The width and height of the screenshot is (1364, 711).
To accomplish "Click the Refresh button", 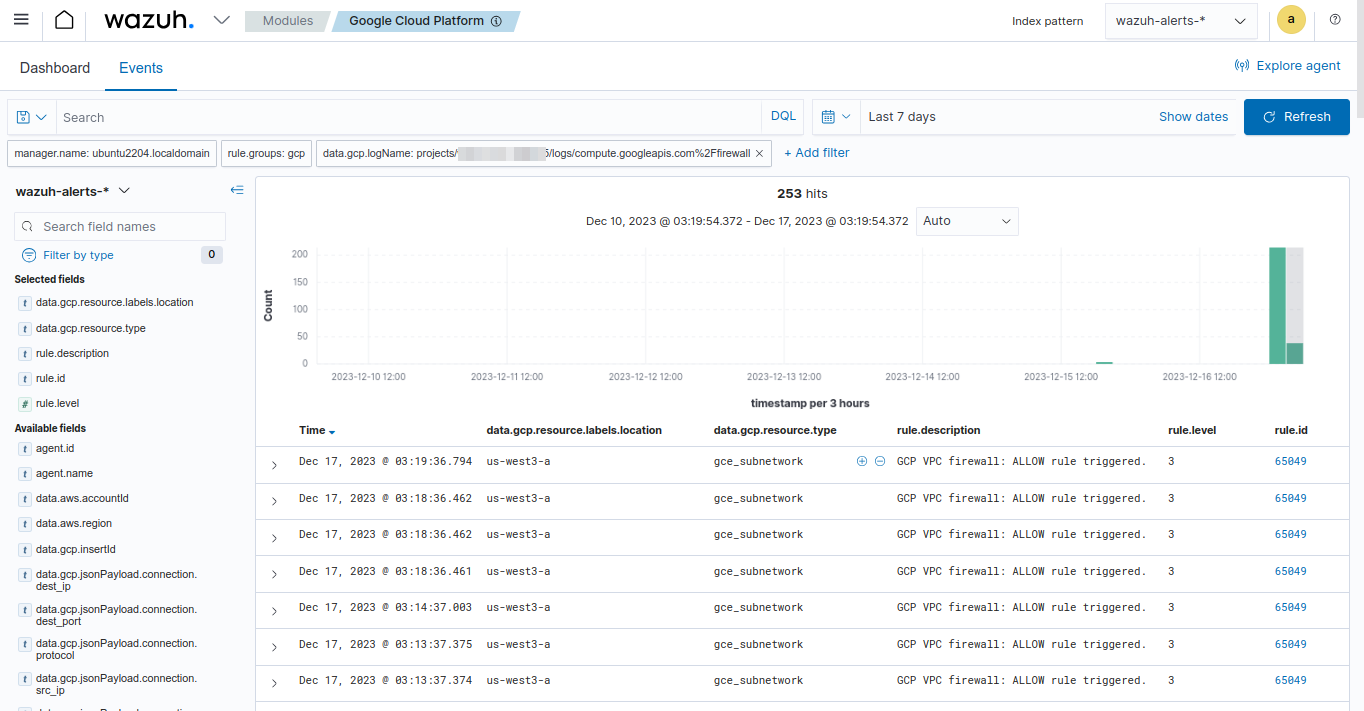I will pos(1297,117).
